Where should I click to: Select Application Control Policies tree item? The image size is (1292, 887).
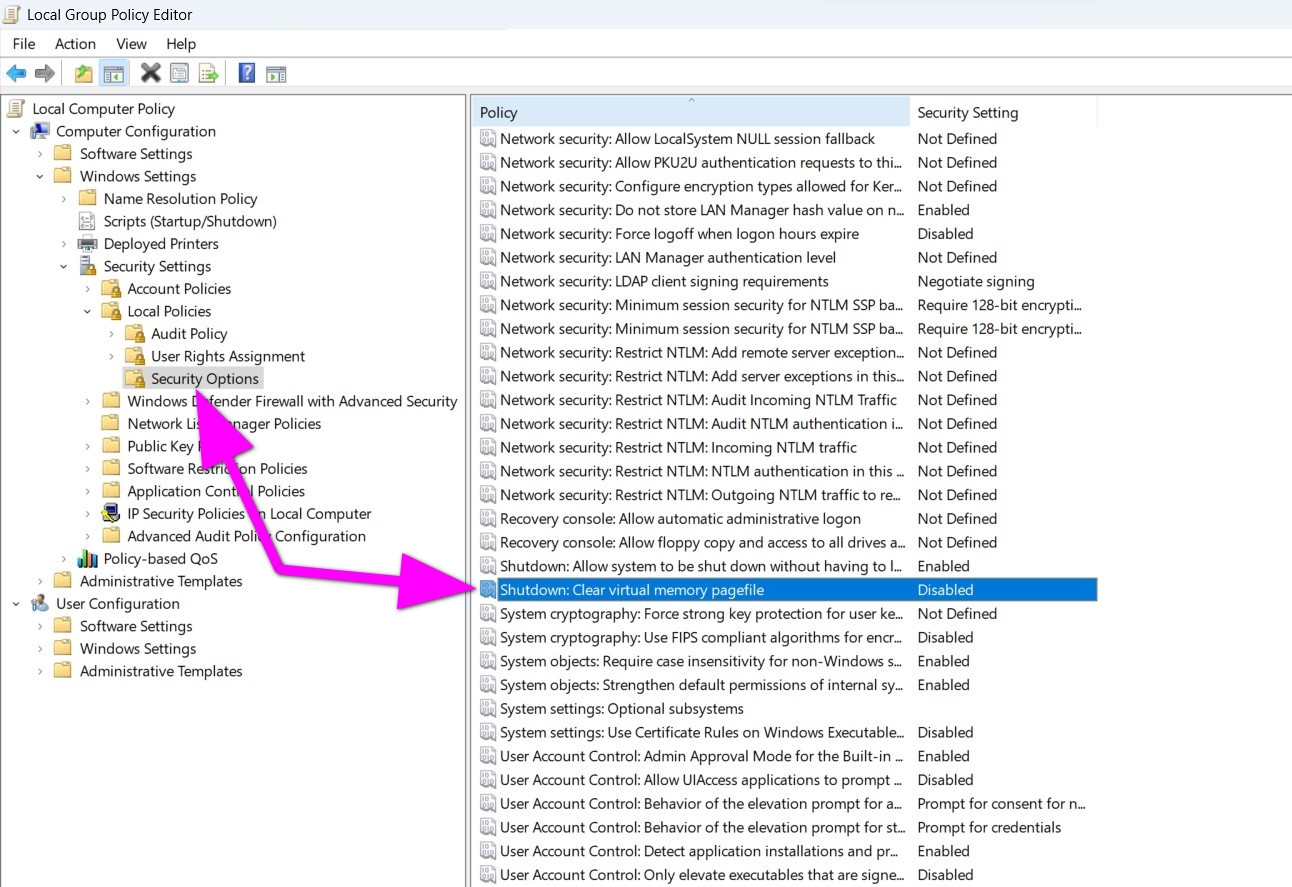pyautogui.click(x=216, y=491)
